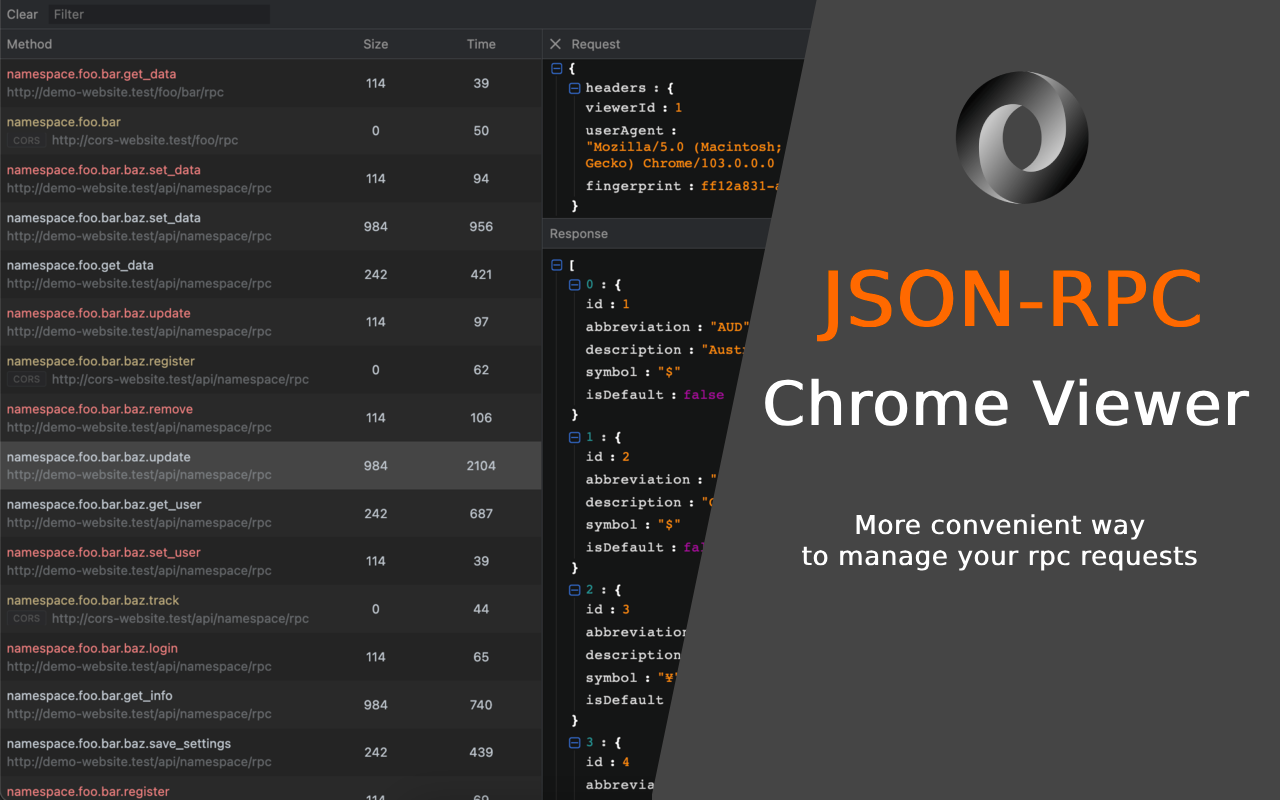Select namespace.foo.bar.baz.update row with time 2104
This screenshot has width=1280, height=800.
271,466
